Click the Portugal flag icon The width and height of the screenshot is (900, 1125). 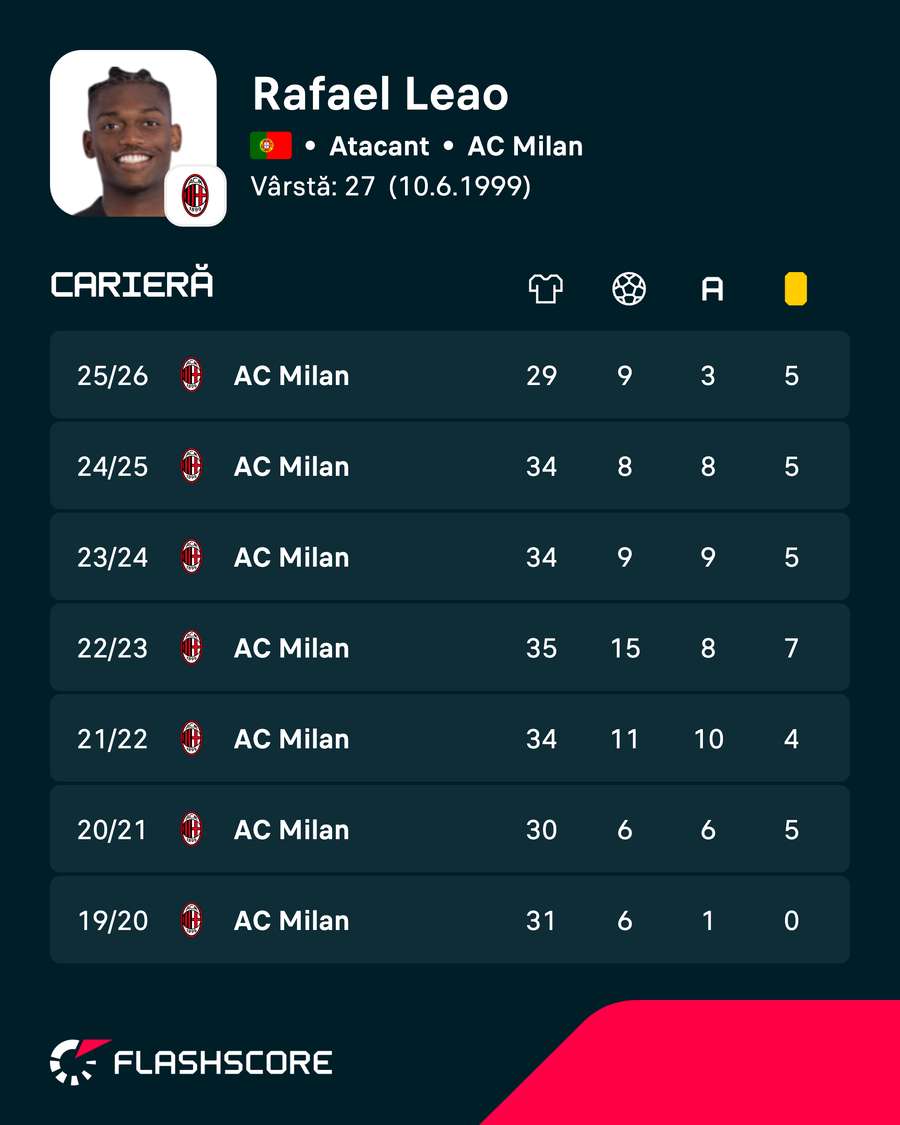(271, 146)
